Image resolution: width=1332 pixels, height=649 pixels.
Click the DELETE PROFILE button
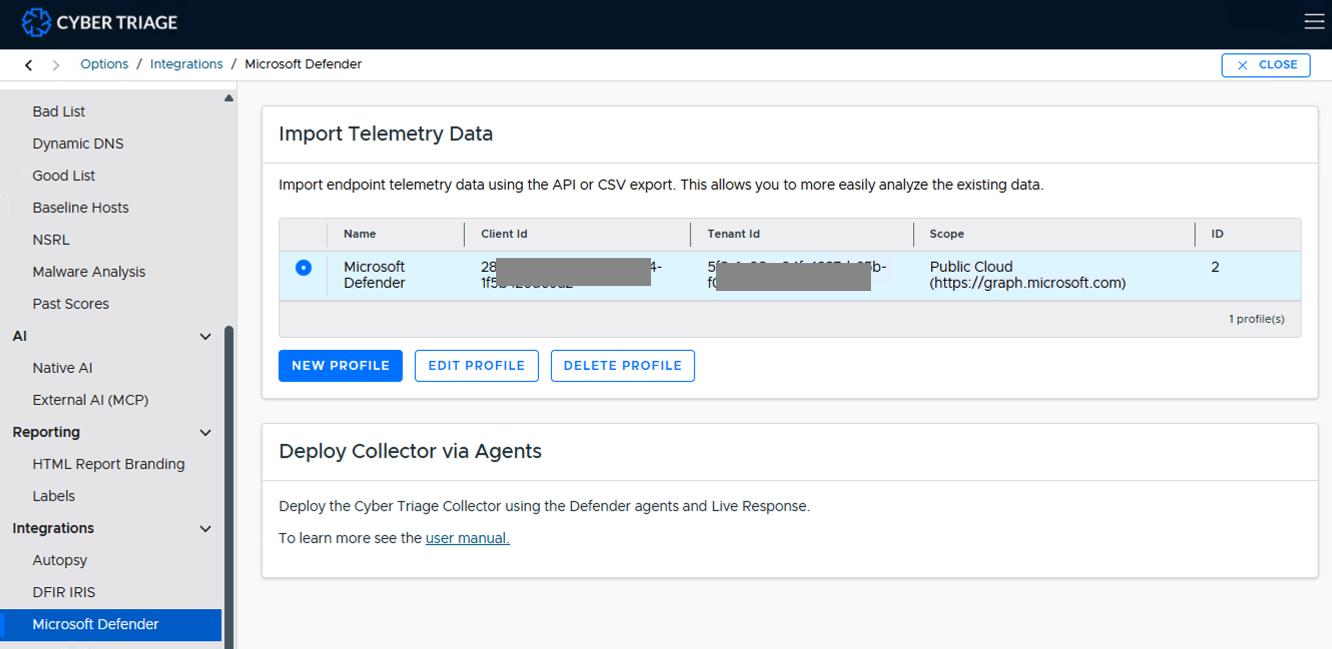623,366
